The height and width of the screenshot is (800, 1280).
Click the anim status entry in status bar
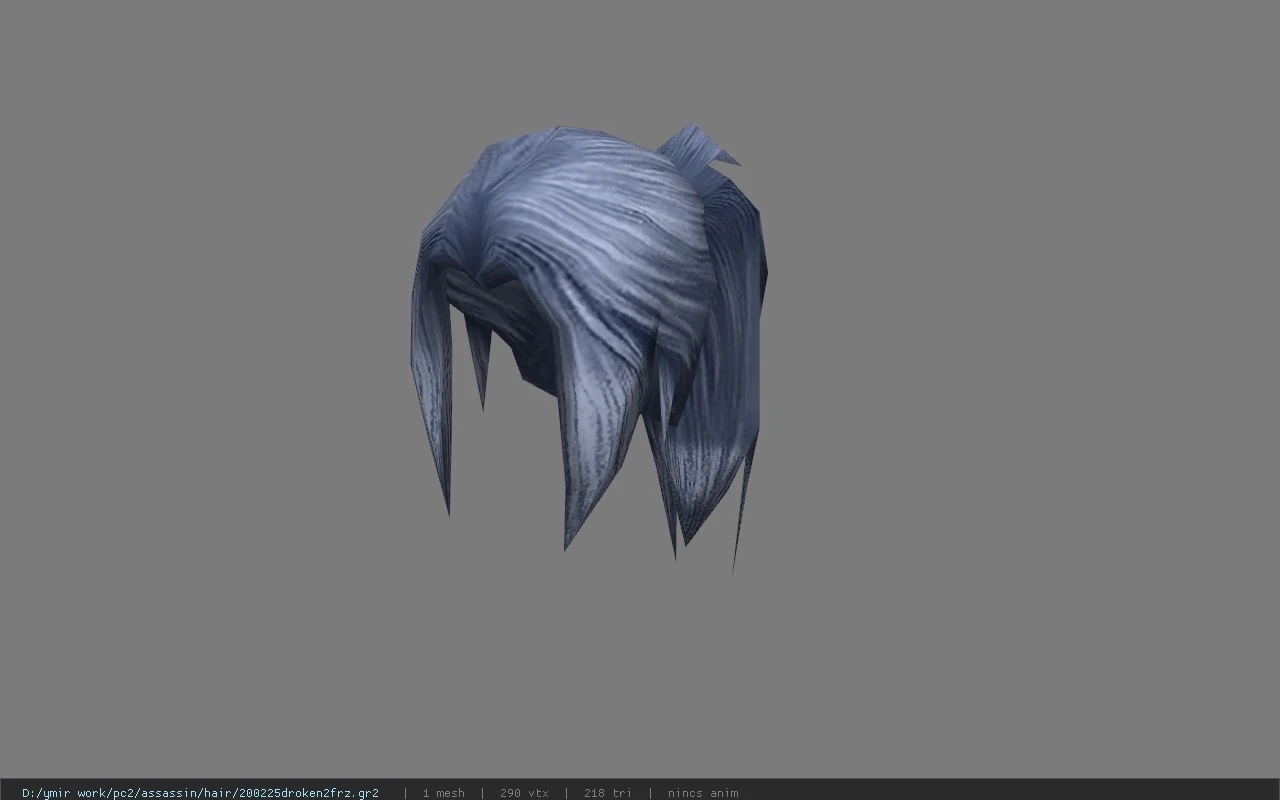(703, 793)
